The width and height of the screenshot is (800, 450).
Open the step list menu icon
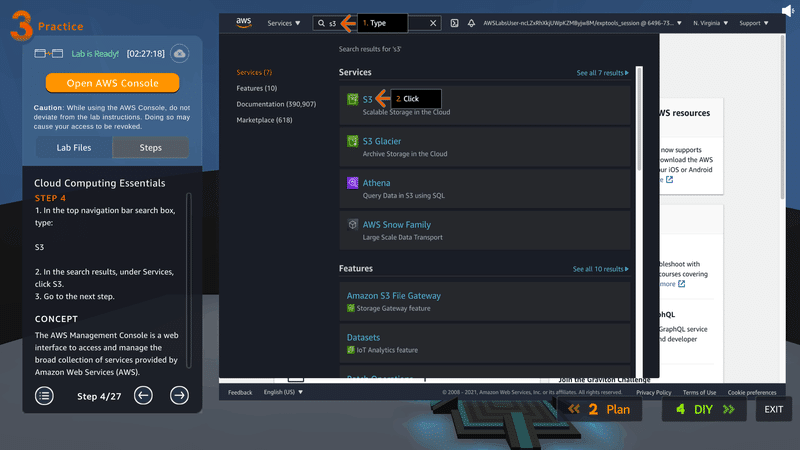tap(44, 395)
